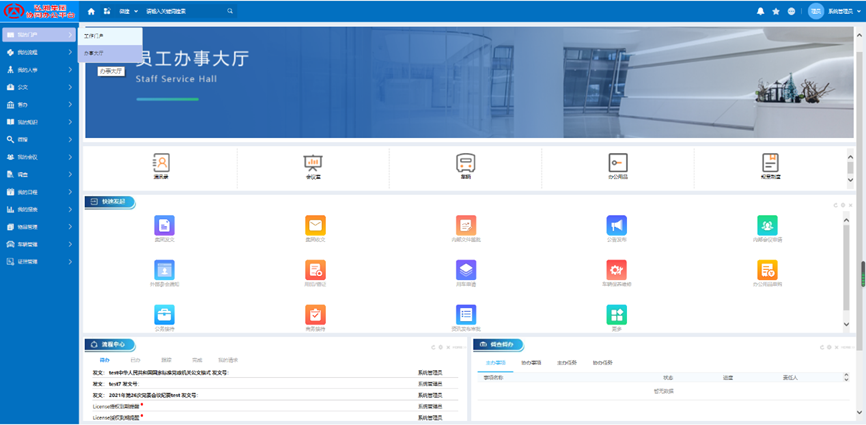Go to the home icon in top bar
Screen dimensions: 866x425
(x=92, y=11)
